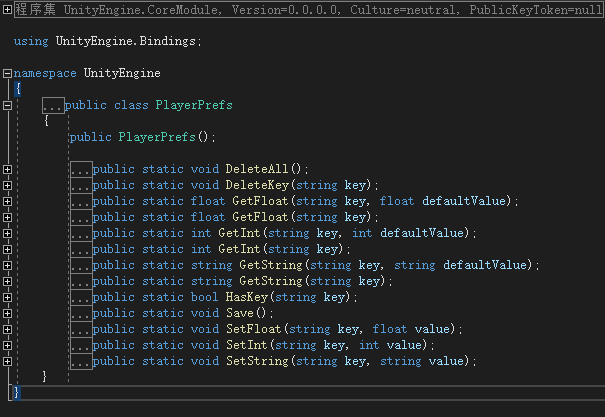Expand the collapsed assembly info region at top
The height and width of the screenshot is (417, 605).
click(7, 9)
